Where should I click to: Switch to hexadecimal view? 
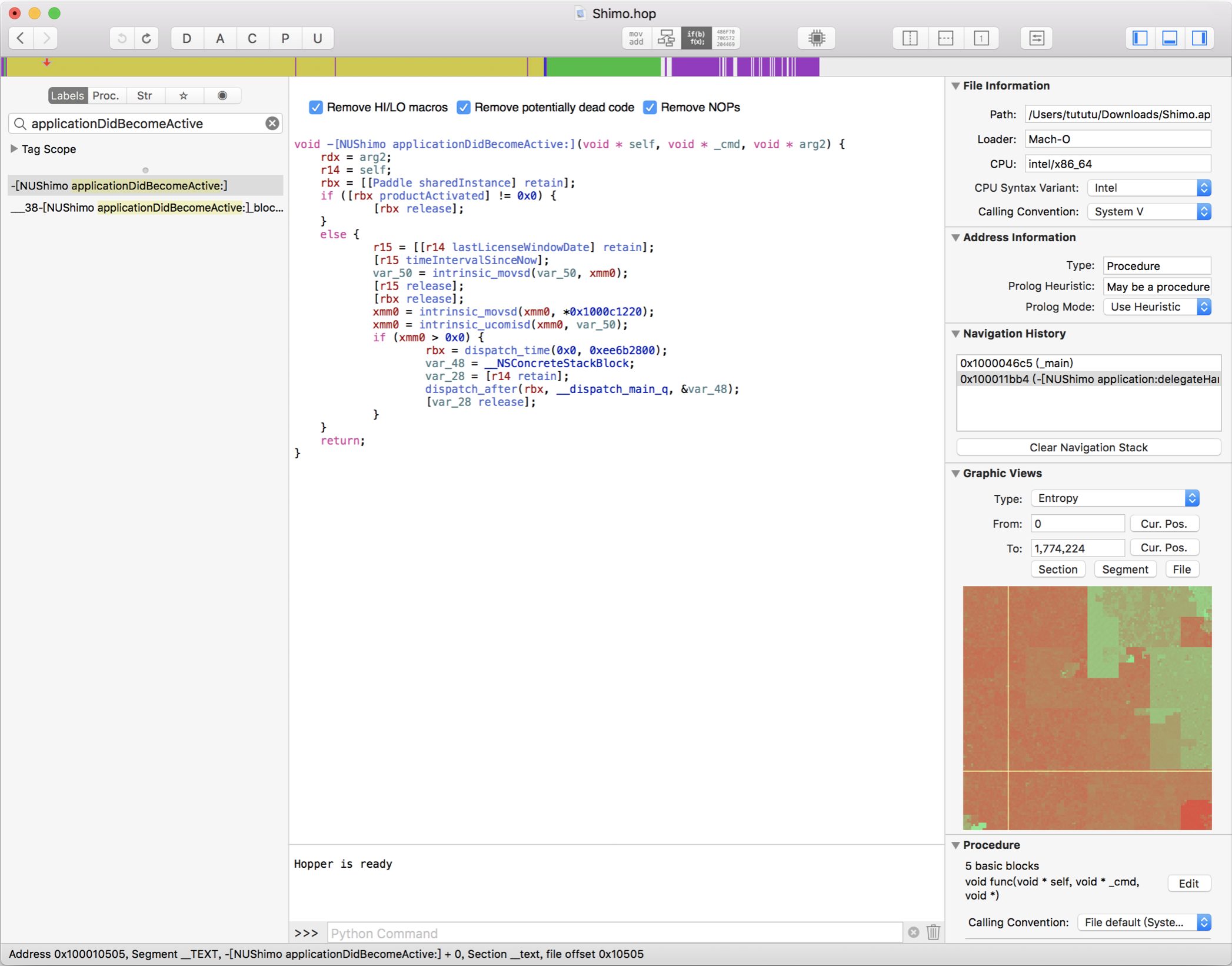pyautogui.click(x=726, y=38)
